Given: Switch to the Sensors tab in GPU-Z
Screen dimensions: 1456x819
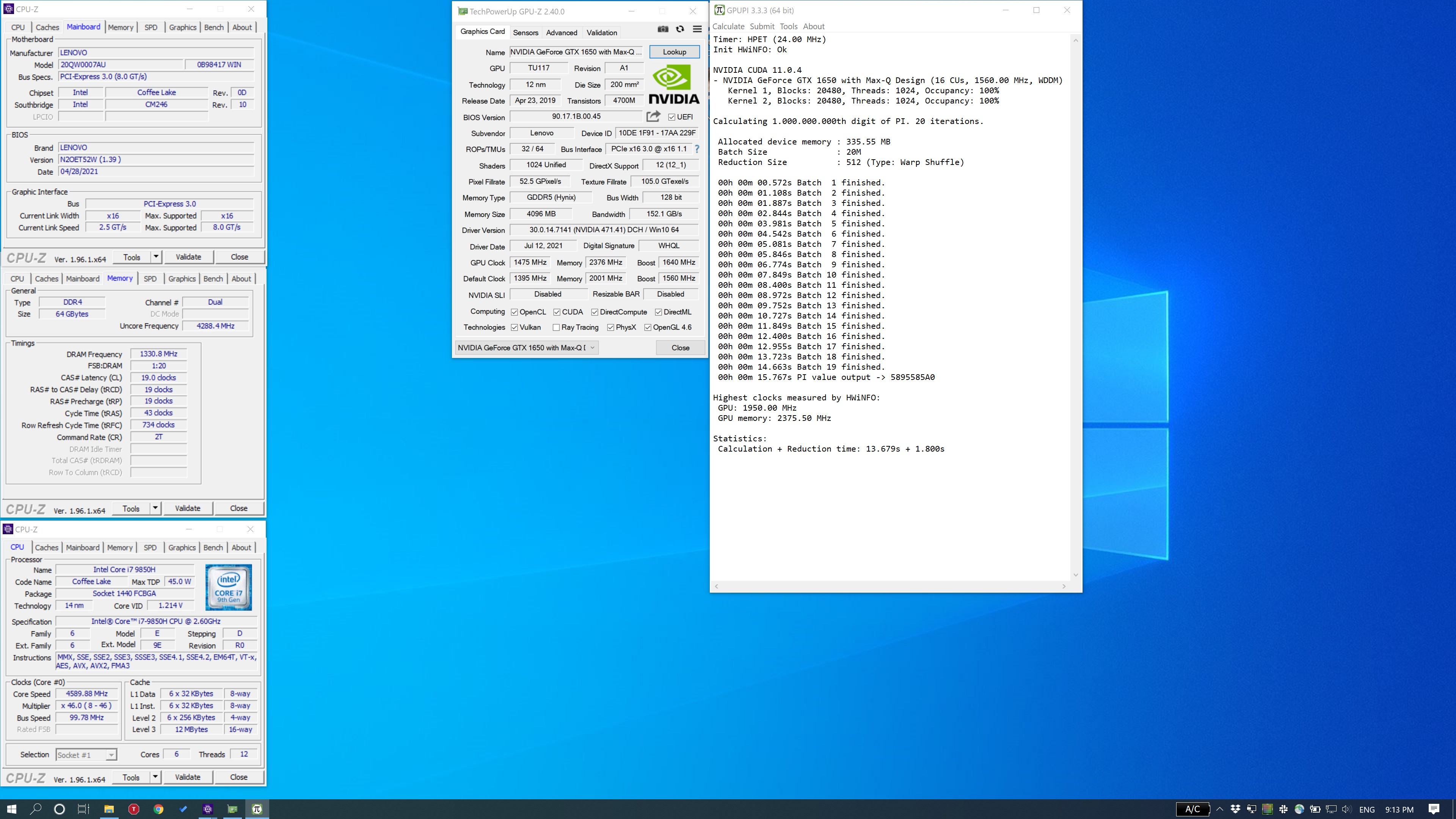Looking at the screenshot, I should [525, 32].
